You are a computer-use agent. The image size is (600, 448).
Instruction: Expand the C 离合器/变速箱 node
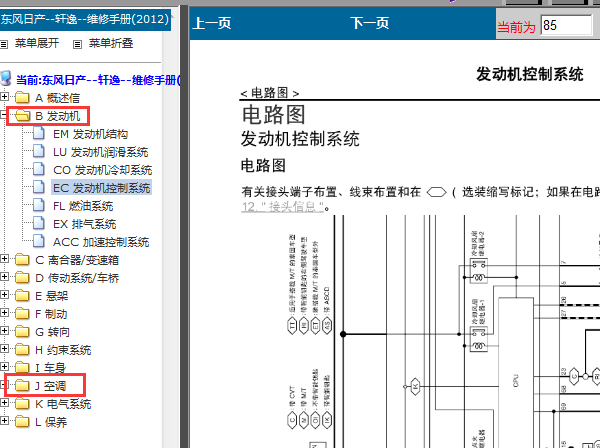point(4,259)
